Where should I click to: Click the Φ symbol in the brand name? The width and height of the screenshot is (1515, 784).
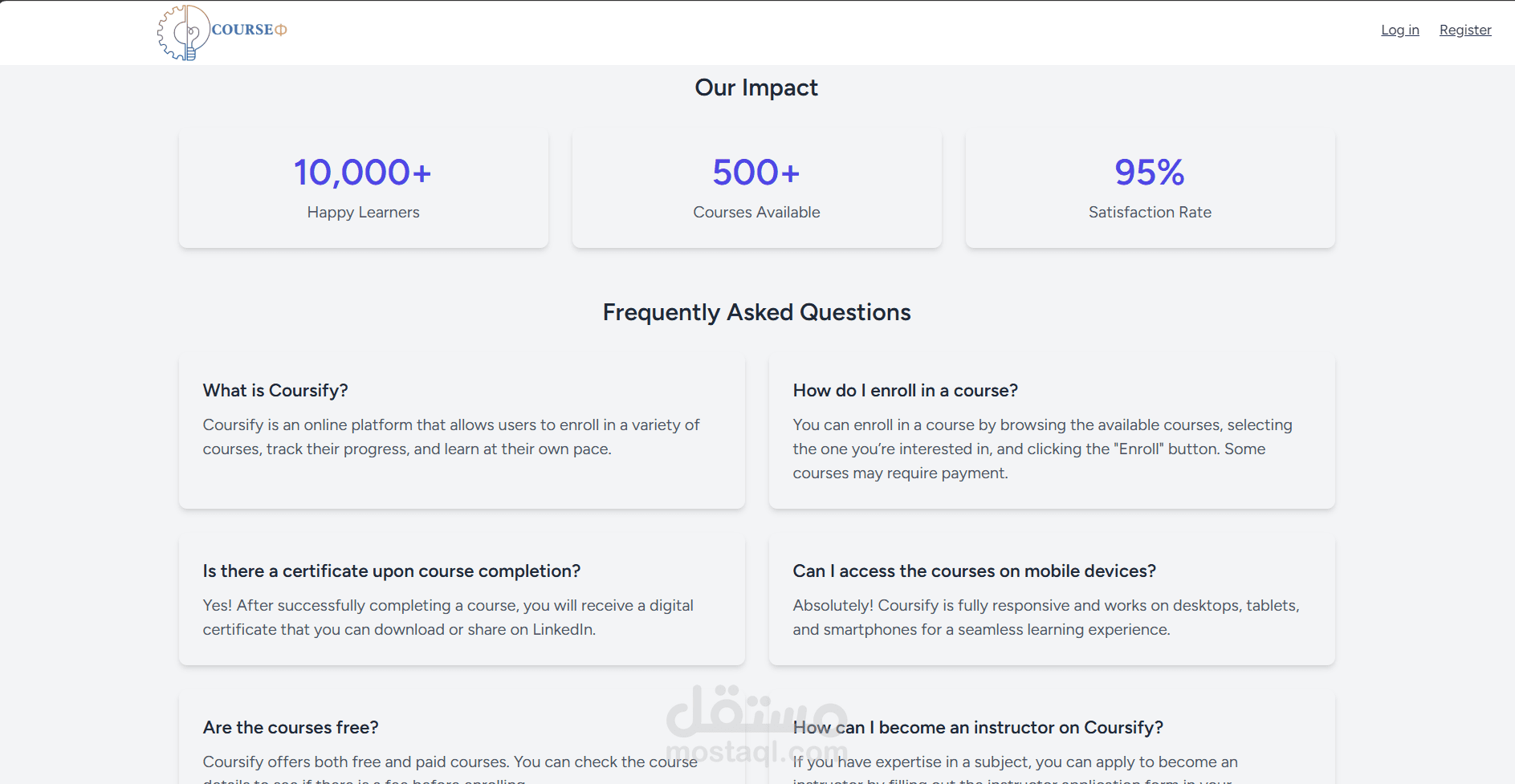281,30
